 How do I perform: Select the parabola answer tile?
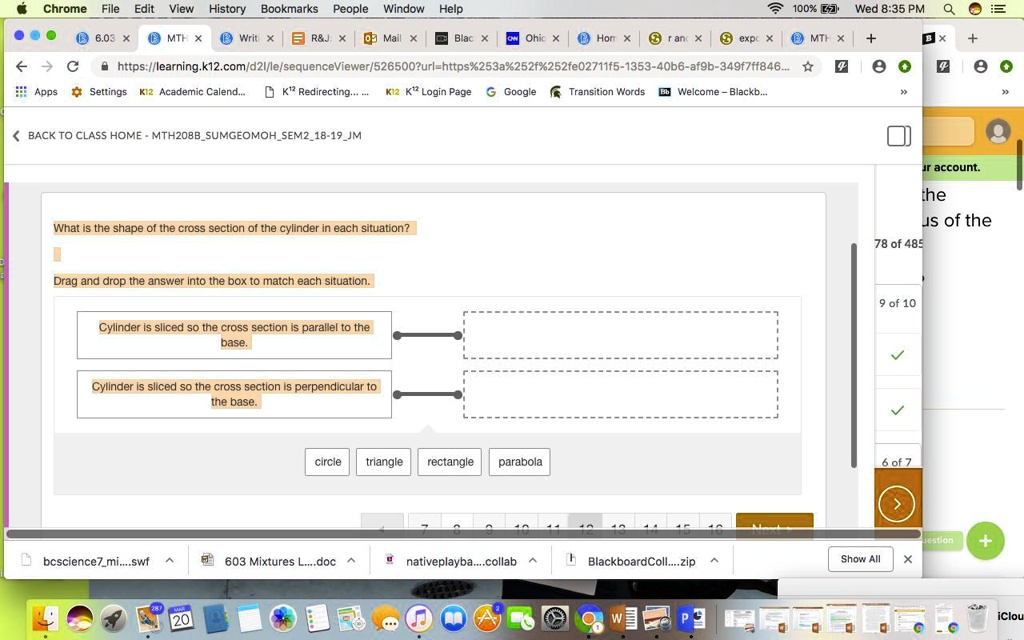pos(520,462)
